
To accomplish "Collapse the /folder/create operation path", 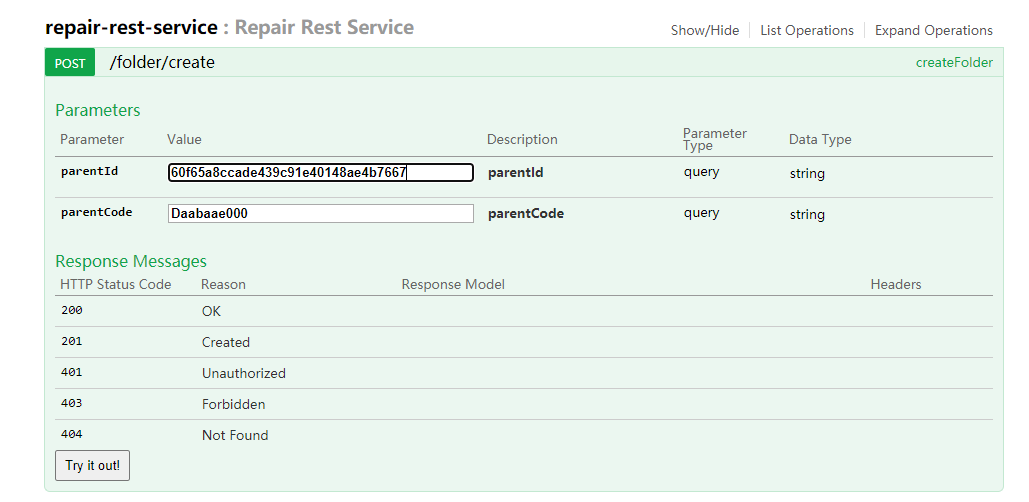I will click(x=162, y=63).
